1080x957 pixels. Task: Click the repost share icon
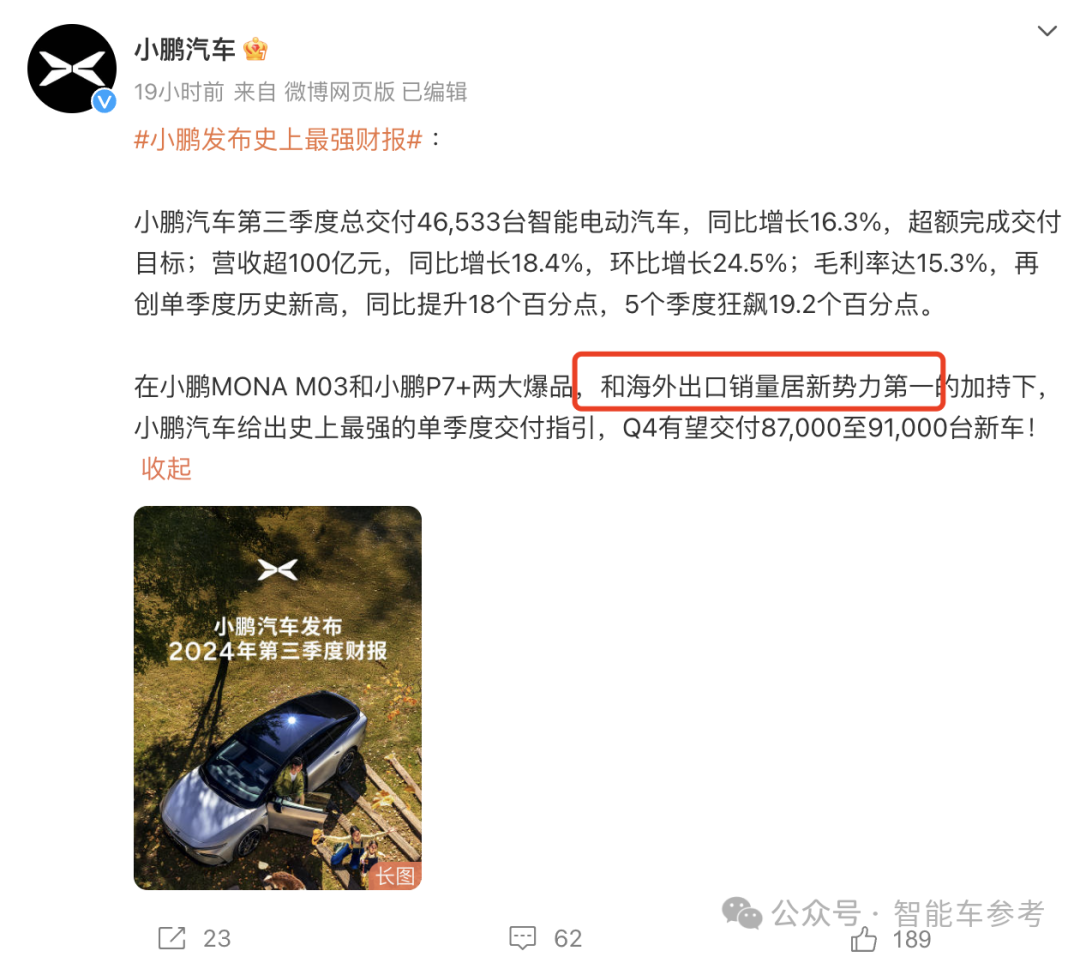(x=172, y=938)
